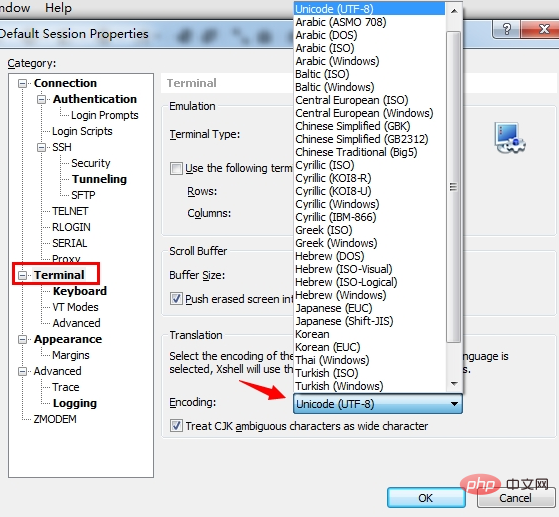Collapse the SSH tree node

coord(42,147)
